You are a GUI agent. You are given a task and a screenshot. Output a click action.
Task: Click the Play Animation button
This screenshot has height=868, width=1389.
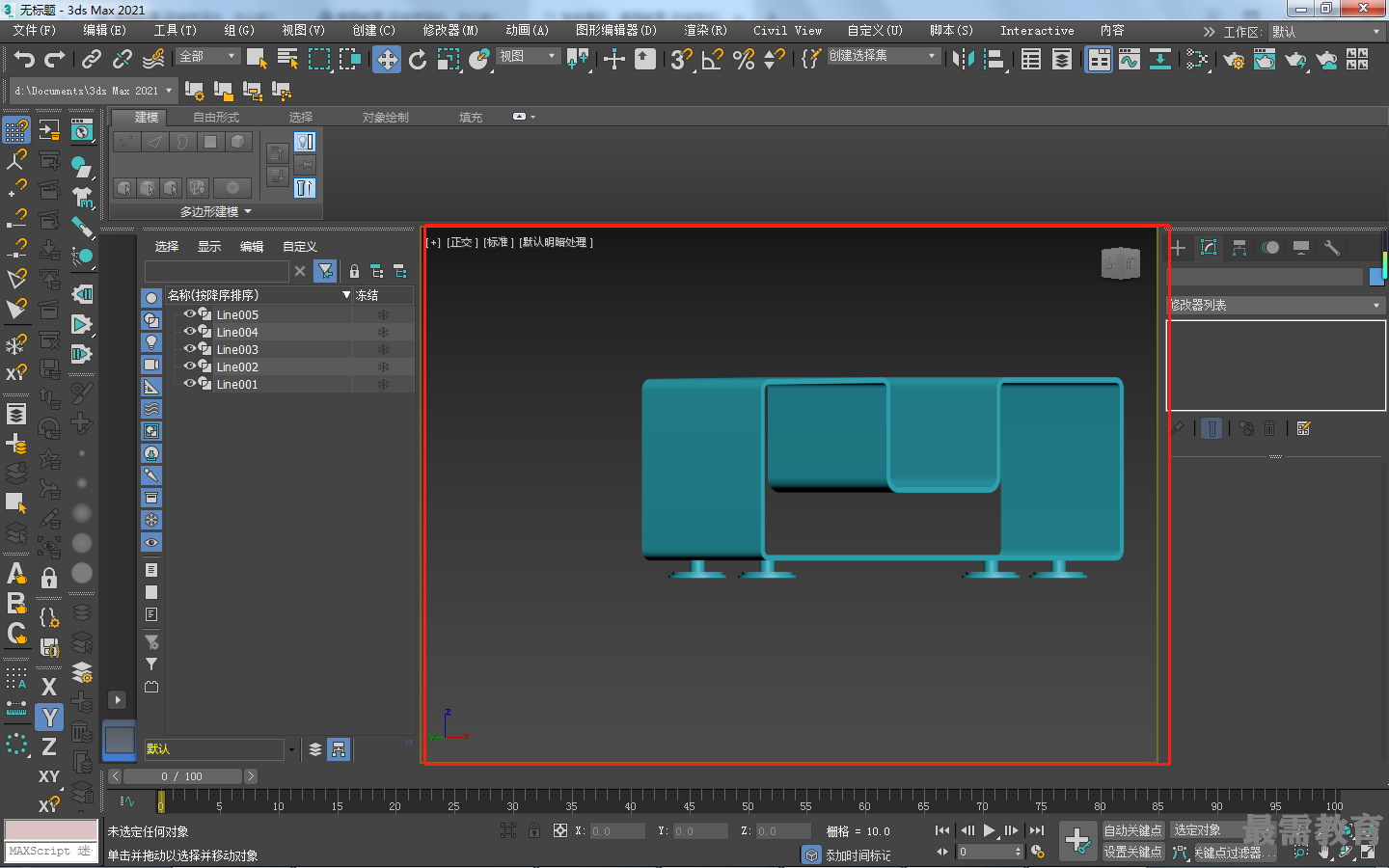pos(989,830)
